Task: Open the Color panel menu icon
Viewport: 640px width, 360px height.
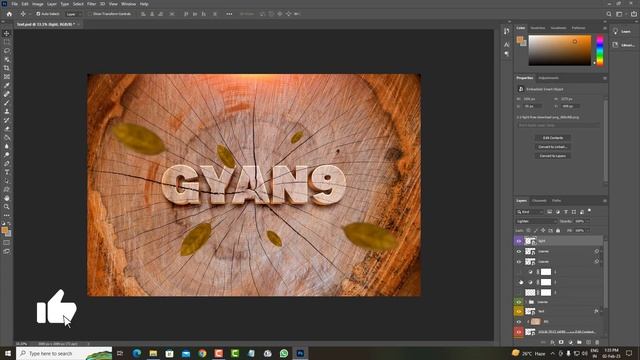Action: tap(605, 28)
